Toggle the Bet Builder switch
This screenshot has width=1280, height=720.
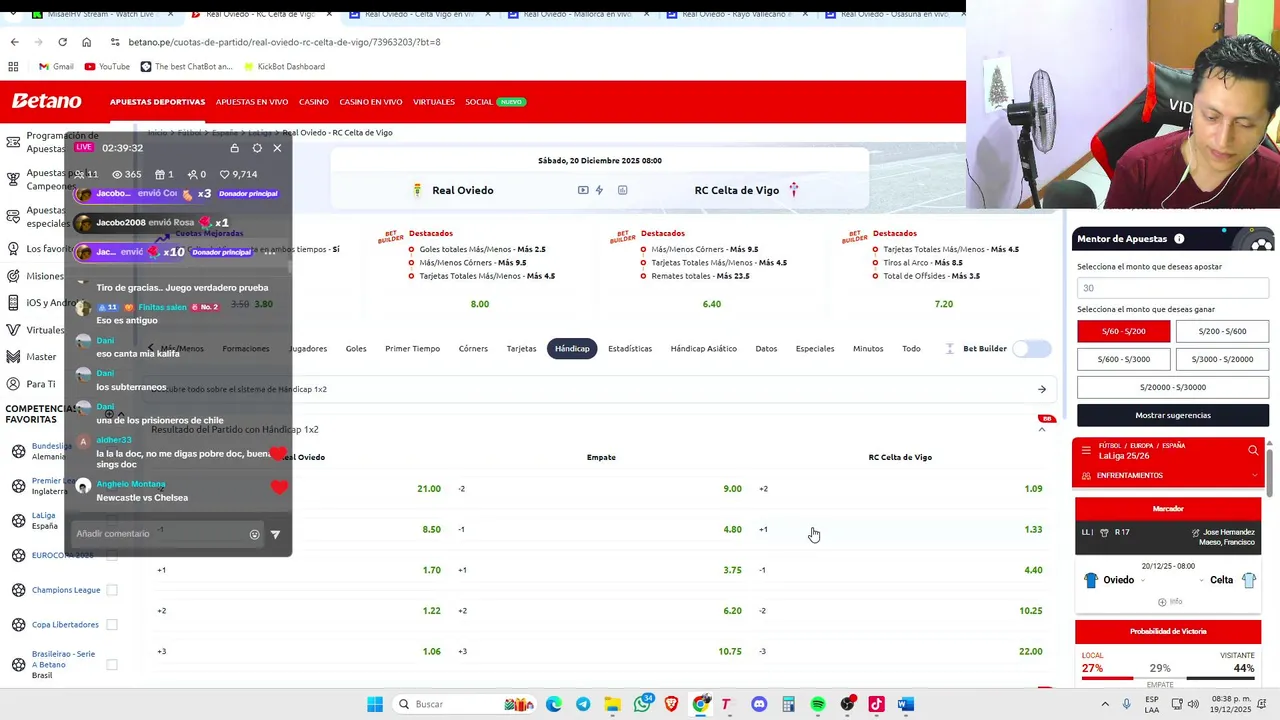1031,348
